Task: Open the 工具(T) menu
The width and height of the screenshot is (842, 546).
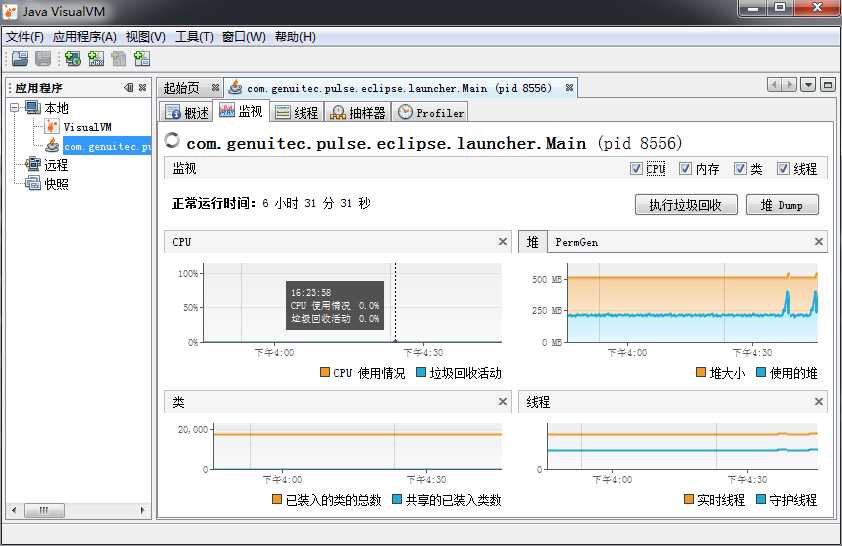Action: 194,37
